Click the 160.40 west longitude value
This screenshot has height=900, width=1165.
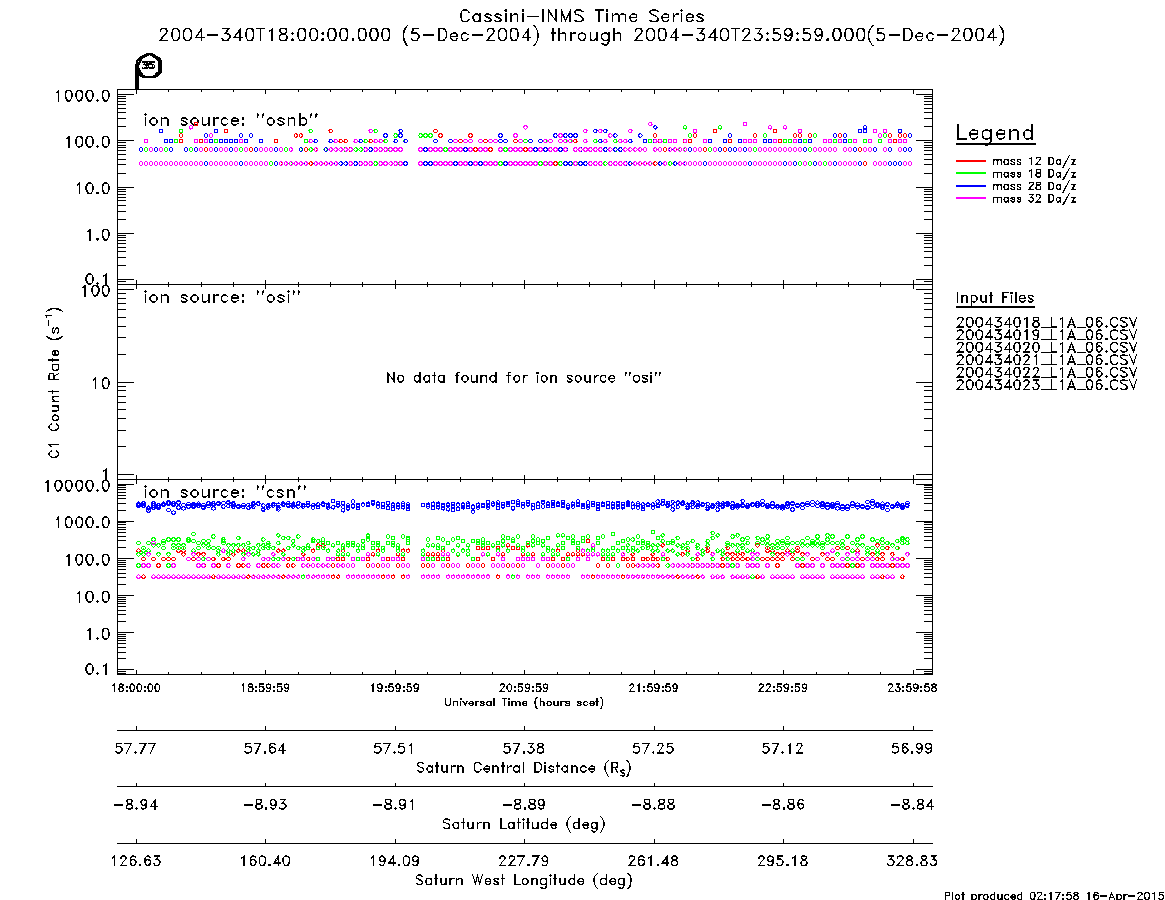click(x=265, y=861)
